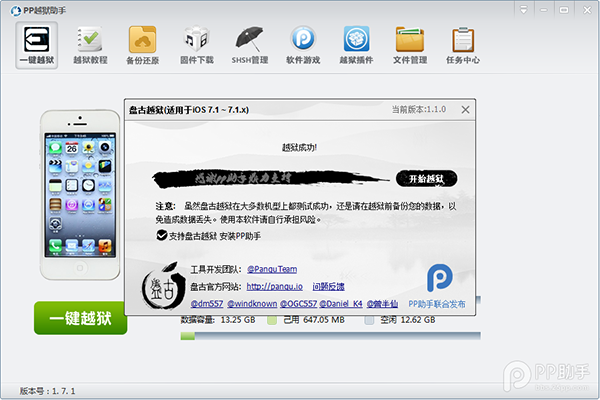Open 软件游戏 apps and games
The height and width of the screenshot is (400, 600).
(303, 45)
